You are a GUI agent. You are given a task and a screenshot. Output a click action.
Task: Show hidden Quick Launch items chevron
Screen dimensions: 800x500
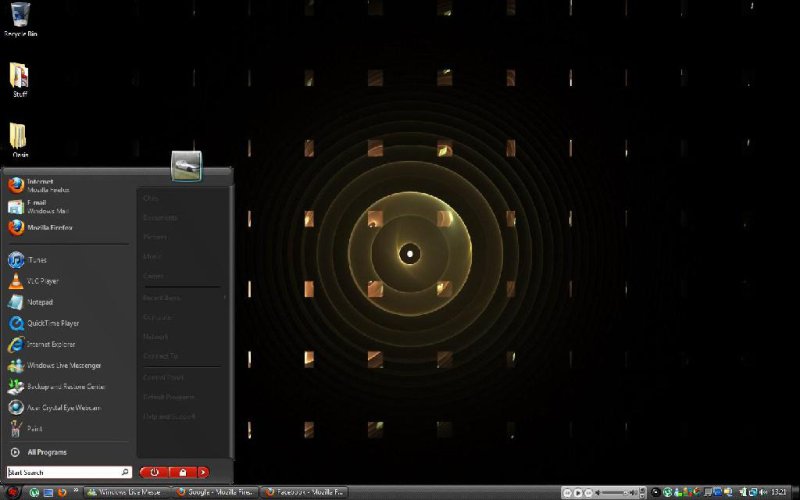(76, 492)
